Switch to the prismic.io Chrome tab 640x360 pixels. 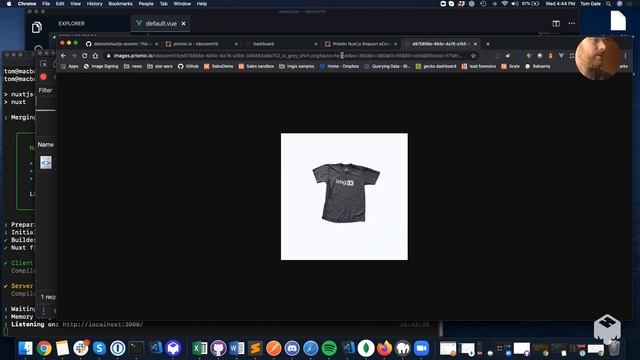pos(200,44)
